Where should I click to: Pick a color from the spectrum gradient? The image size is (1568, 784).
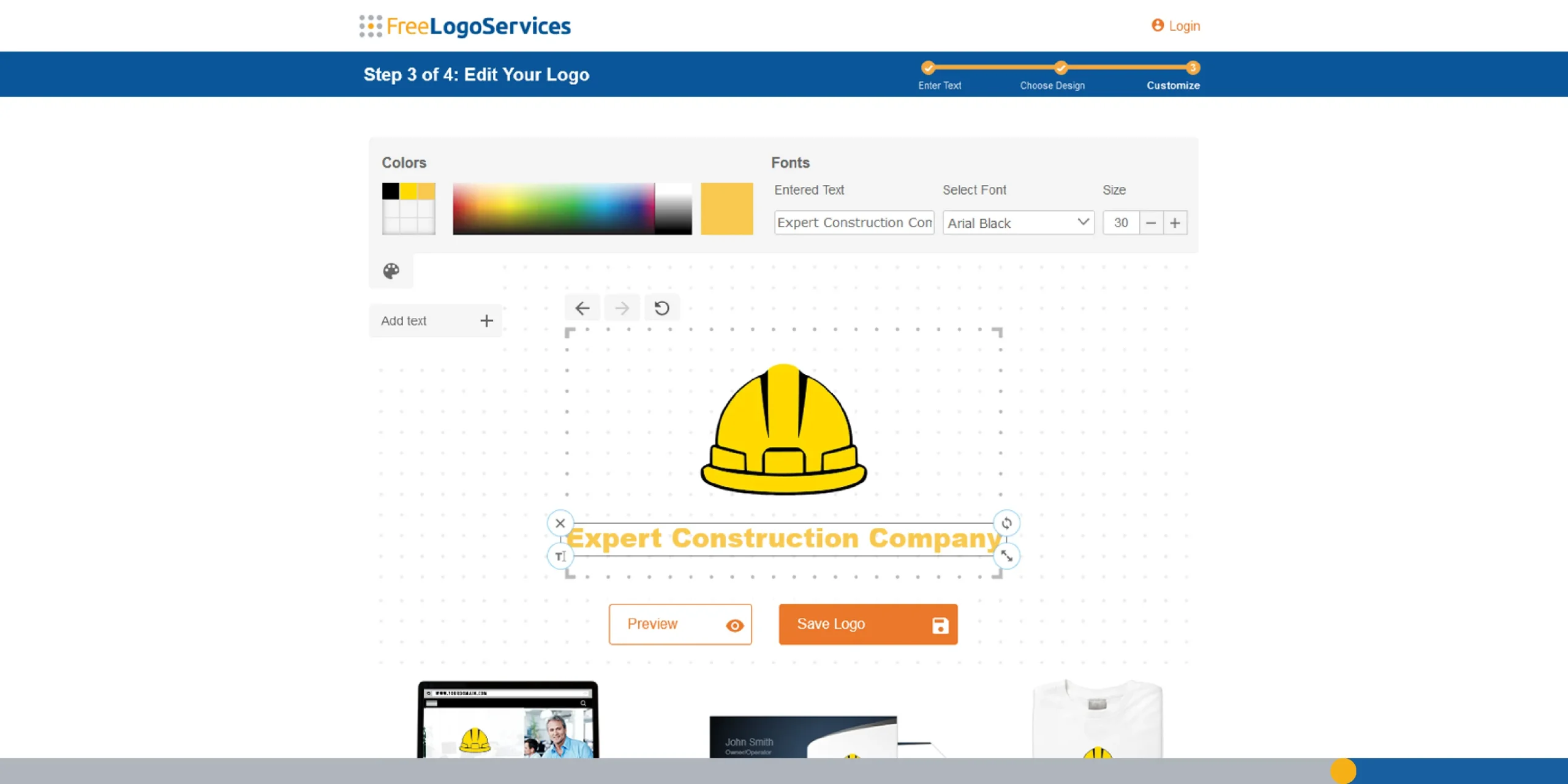[553, 208]
